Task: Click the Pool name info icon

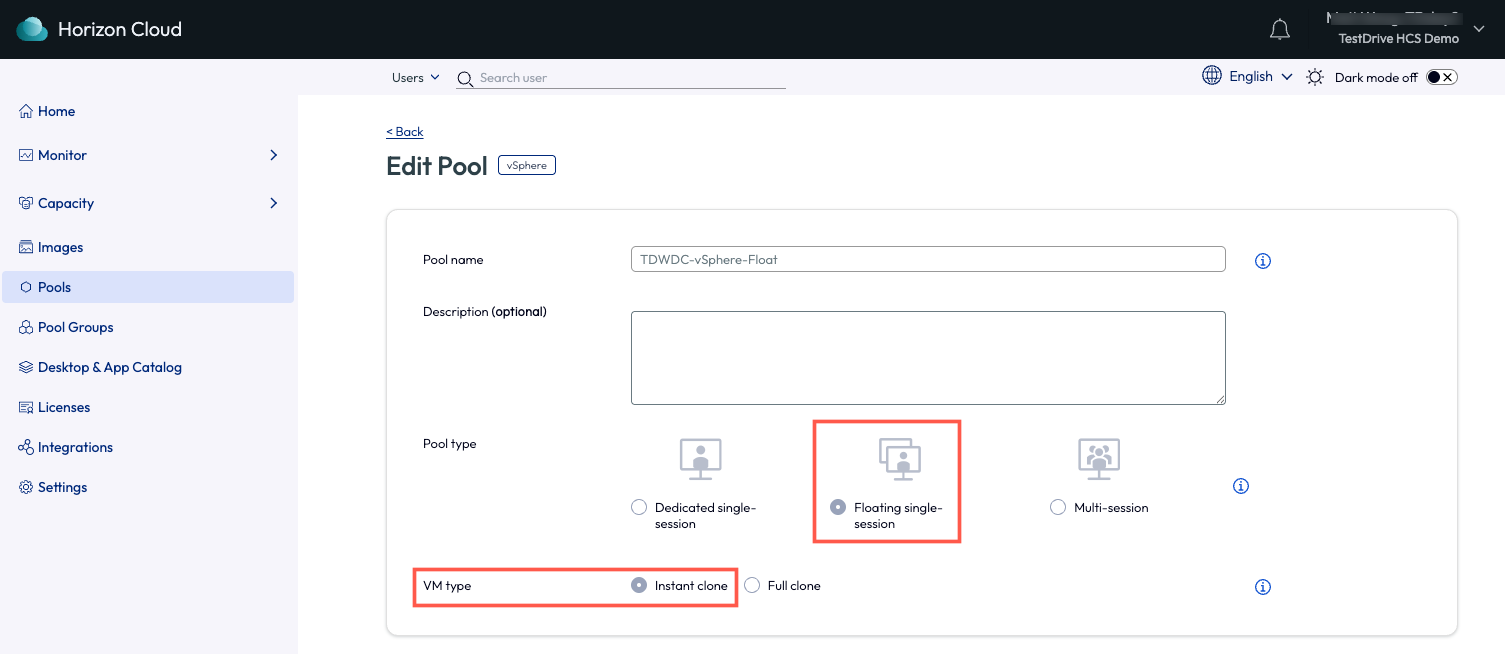Action: [x=1262, y=261]
